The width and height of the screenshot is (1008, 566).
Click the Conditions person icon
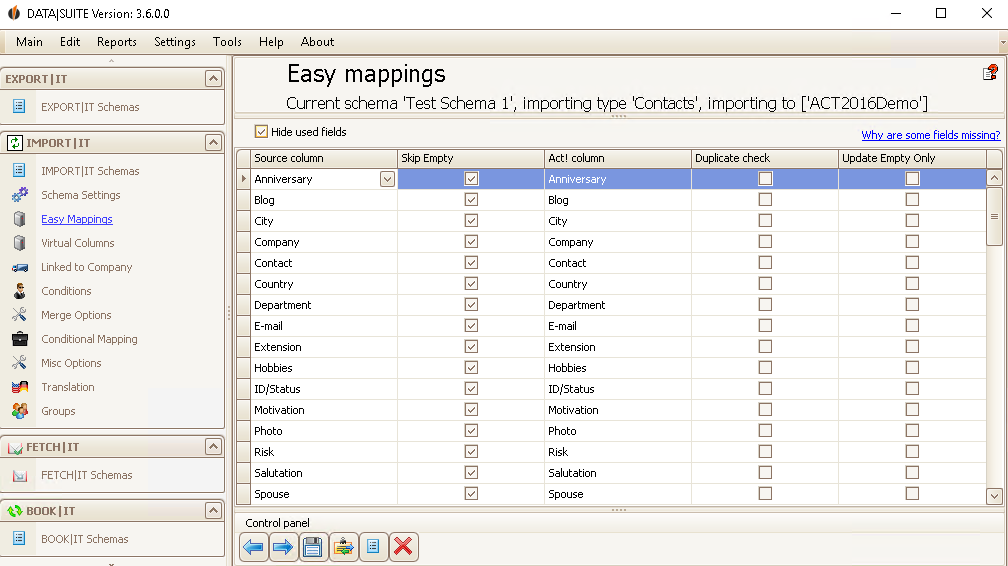(20, 291)
